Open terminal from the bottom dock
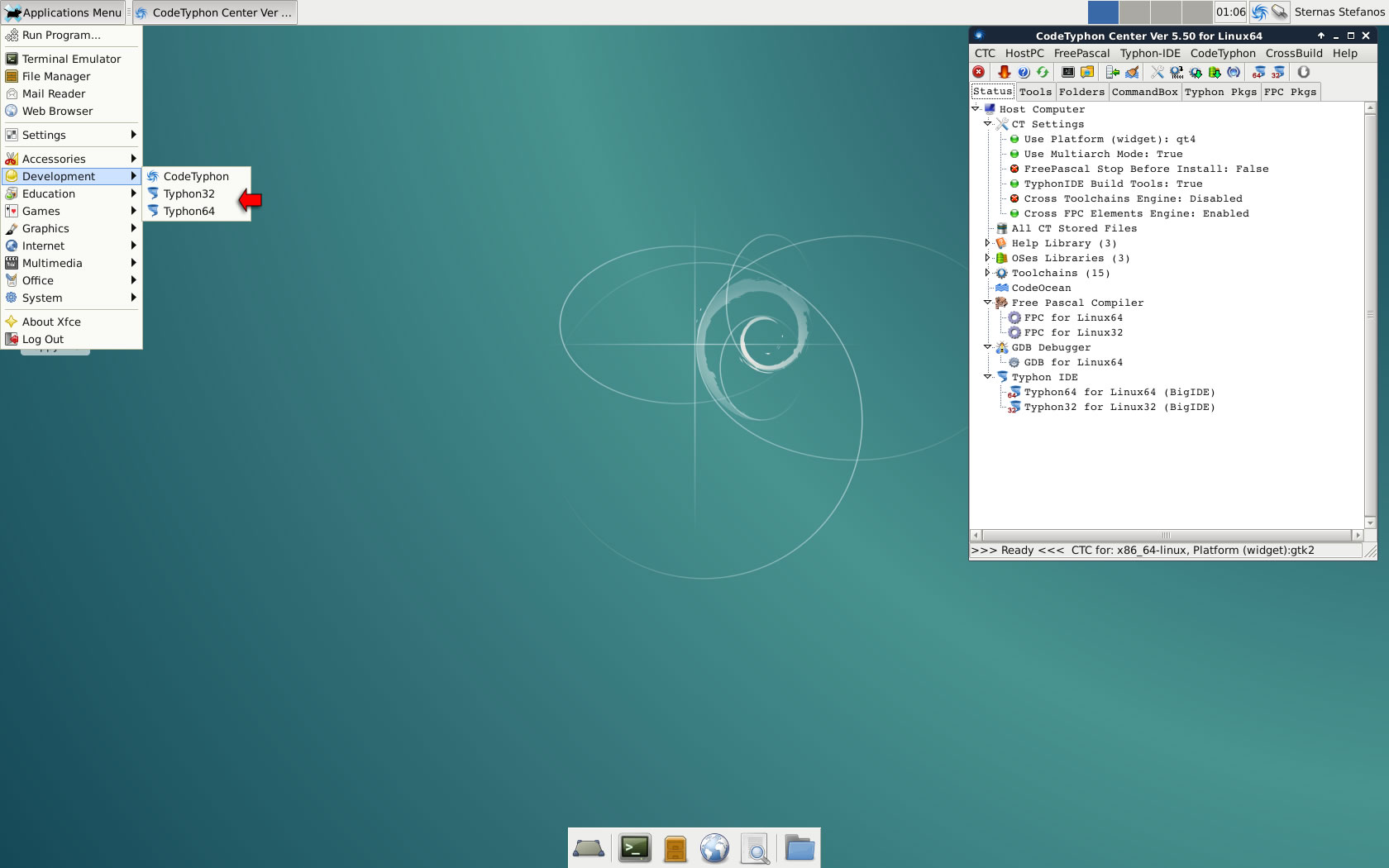Viewport: 1389px width, 868px height. tap(635, 848)
